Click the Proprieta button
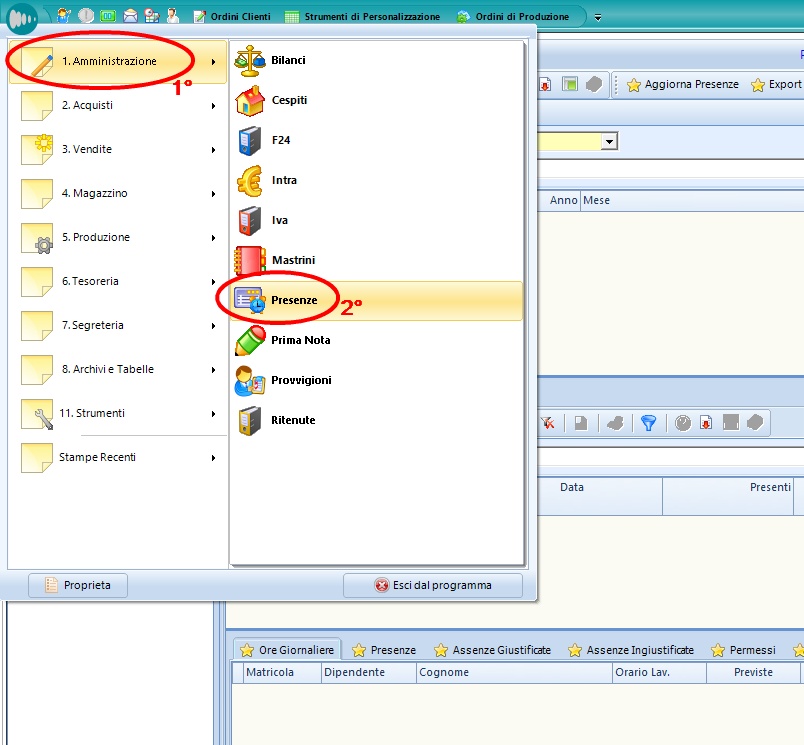 click(x=78, y=585)
